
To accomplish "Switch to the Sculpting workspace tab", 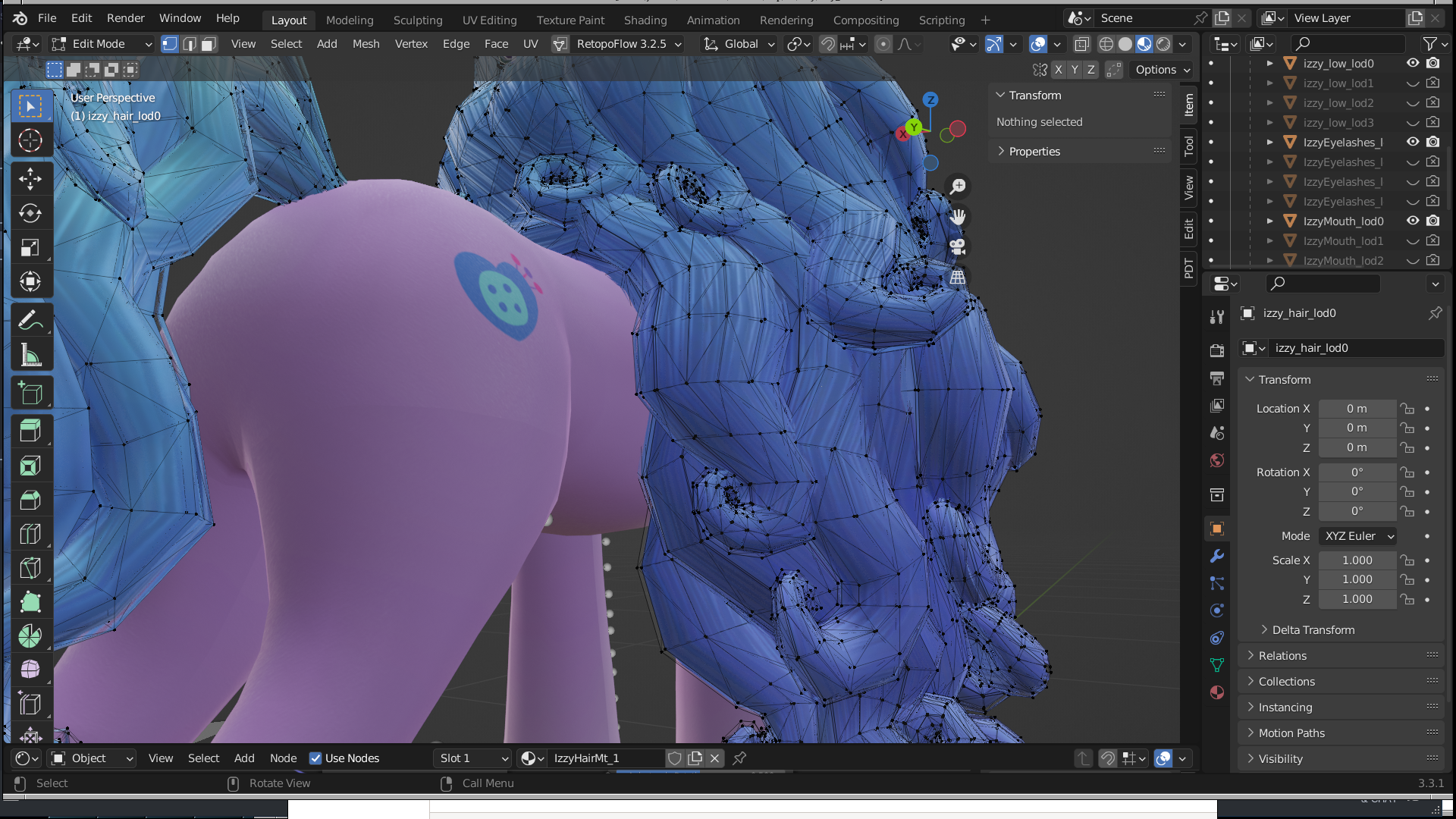I will pyautogui.click(x=418, y=20).
